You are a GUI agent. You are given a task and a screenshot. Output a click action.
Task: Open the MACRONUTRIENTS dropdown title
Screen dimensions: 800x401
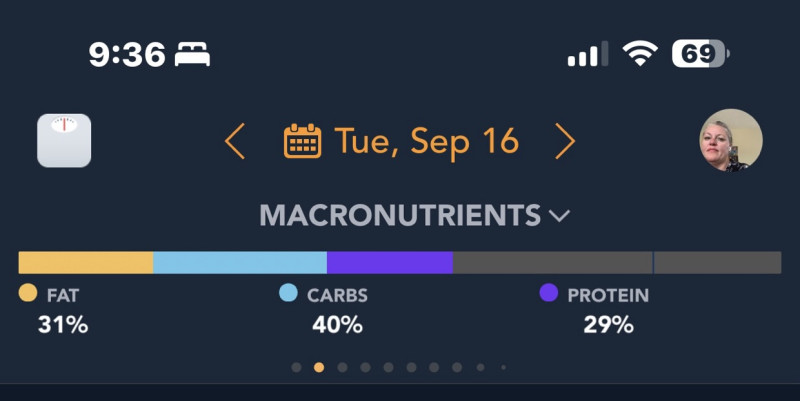(400, 215)
